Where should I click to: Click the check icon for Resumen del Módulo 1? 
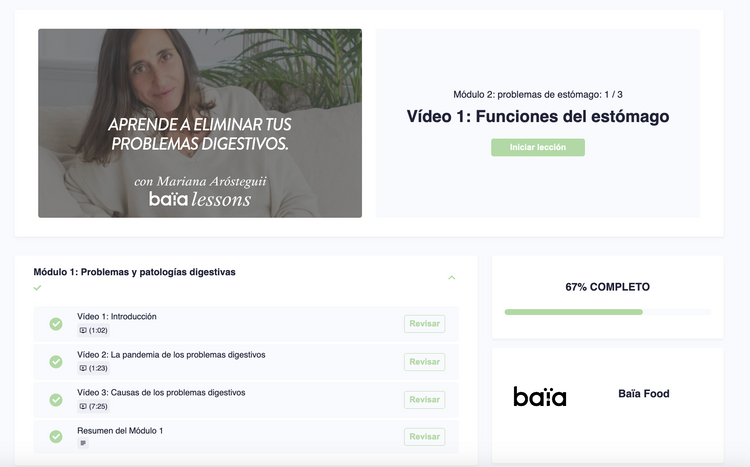point(56,437)
